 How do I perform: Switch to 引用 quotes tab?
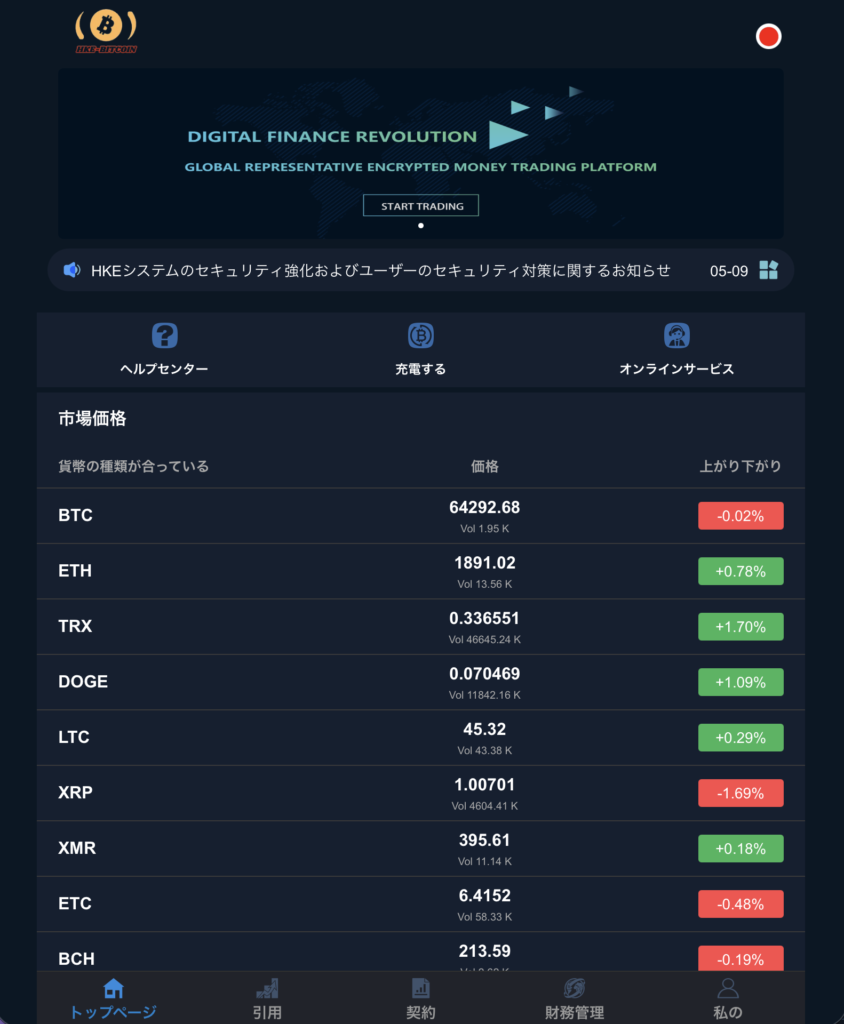pos(267,999)
